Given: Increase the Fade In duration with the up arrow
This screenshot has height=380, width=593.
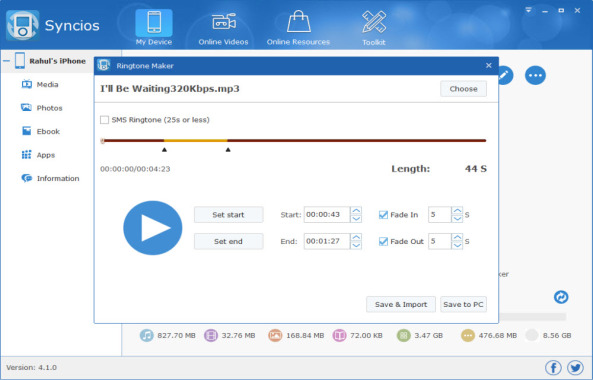Looking at the screenshot, I should click(457, 211).
